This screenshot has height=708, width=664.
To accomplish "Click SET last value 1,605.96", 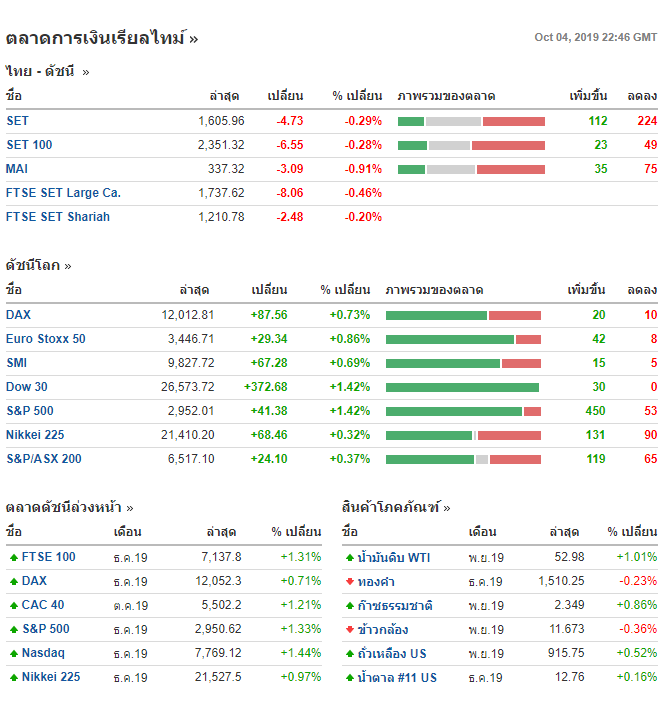I will click(x=221, y=121).
